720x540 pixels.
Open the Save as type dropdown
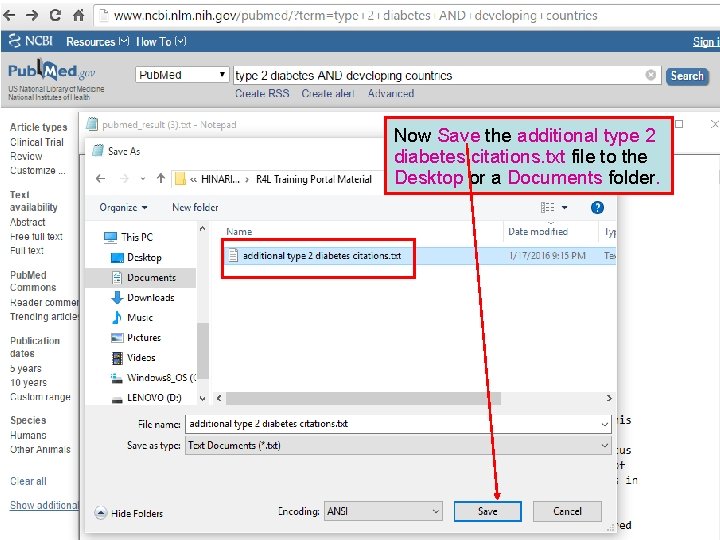399,445
